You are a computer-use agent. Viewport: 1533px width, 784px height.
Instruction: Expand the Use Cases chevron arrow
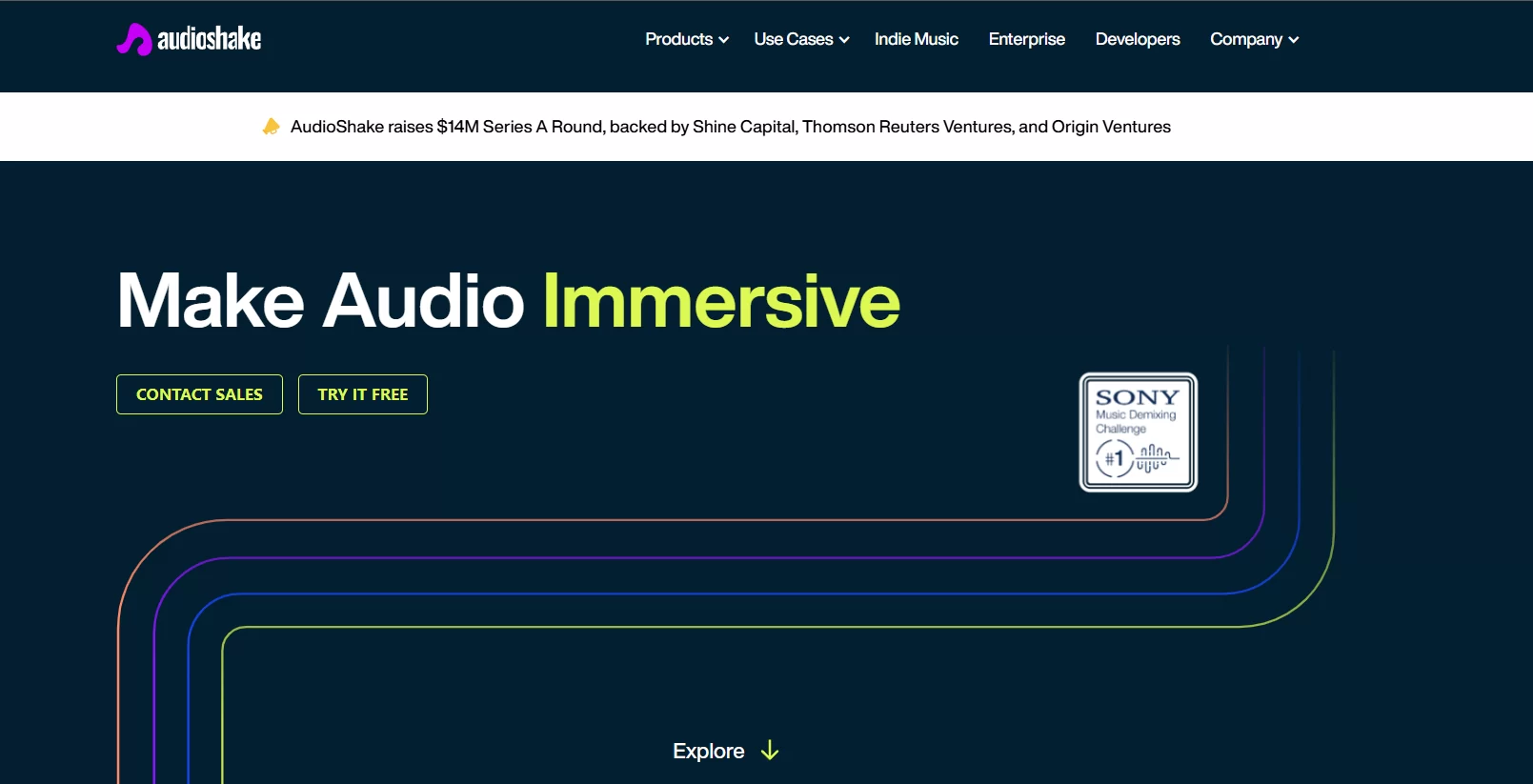(x=844, y=40)
